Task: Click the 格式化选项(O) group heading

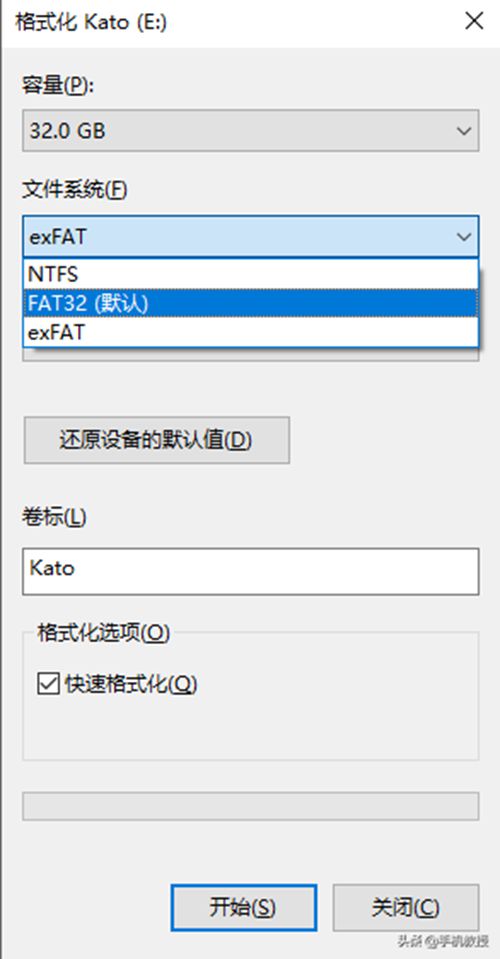Action: [103, 632]
